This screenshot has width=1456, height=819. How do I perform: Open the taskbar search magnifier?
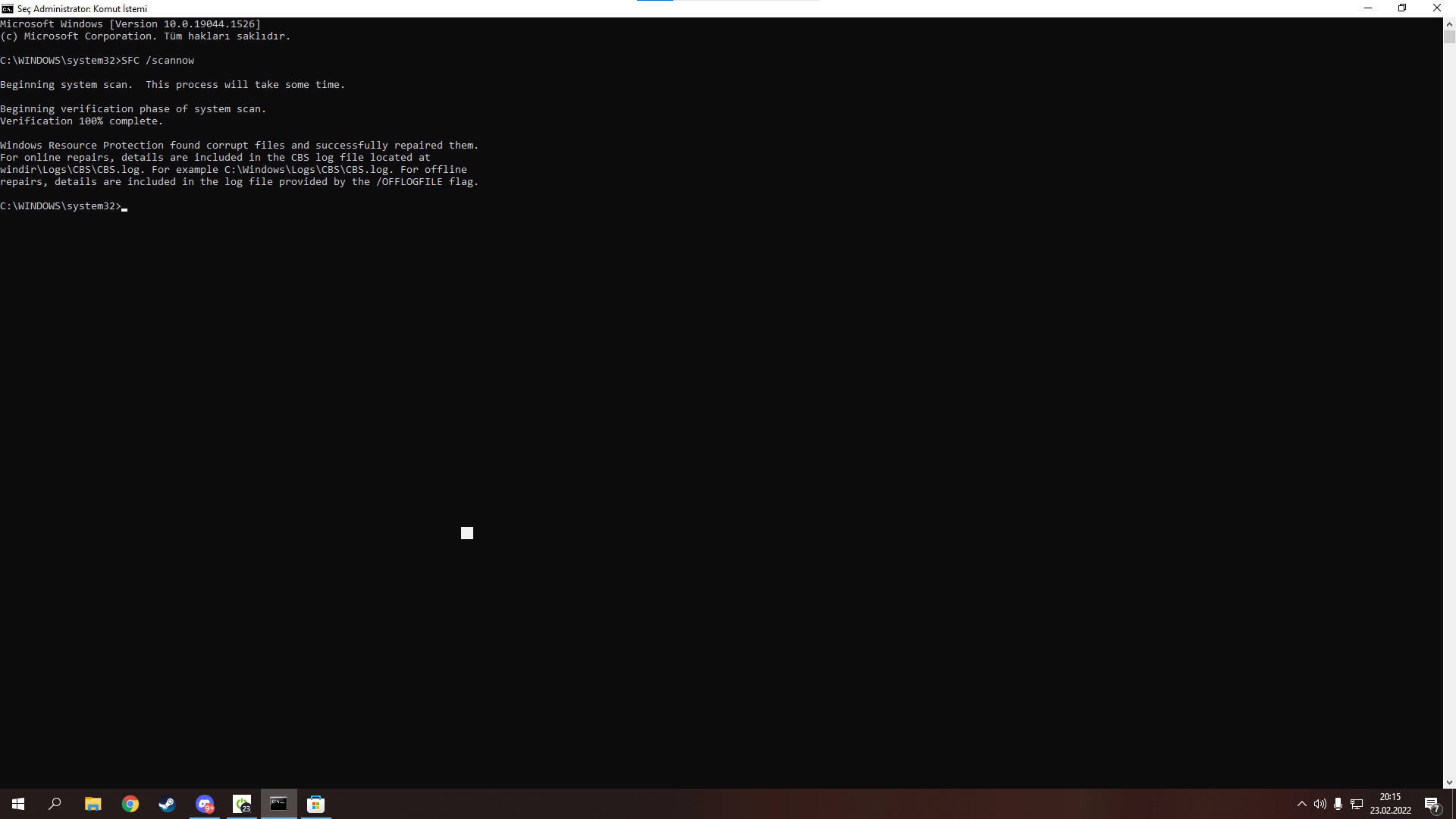tap(55, 804)
